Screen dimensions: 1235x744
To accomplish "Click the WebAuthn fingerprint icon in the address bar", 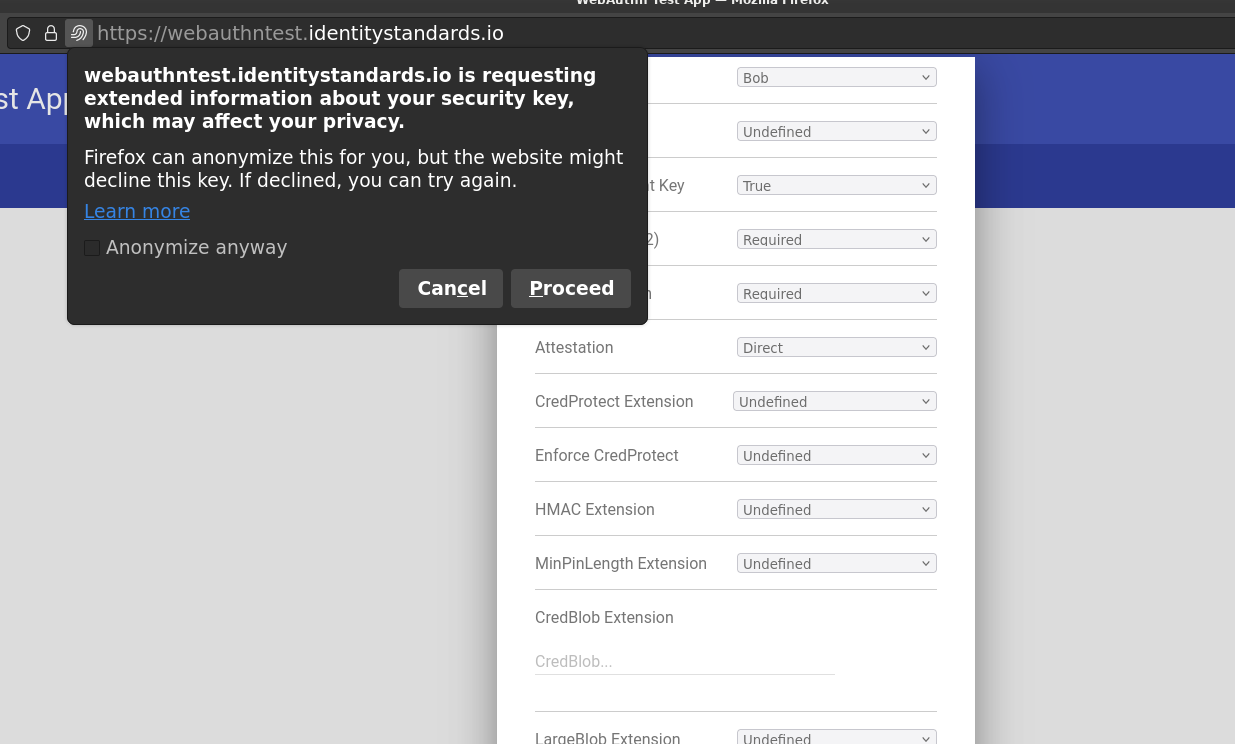I will (79, 33).
